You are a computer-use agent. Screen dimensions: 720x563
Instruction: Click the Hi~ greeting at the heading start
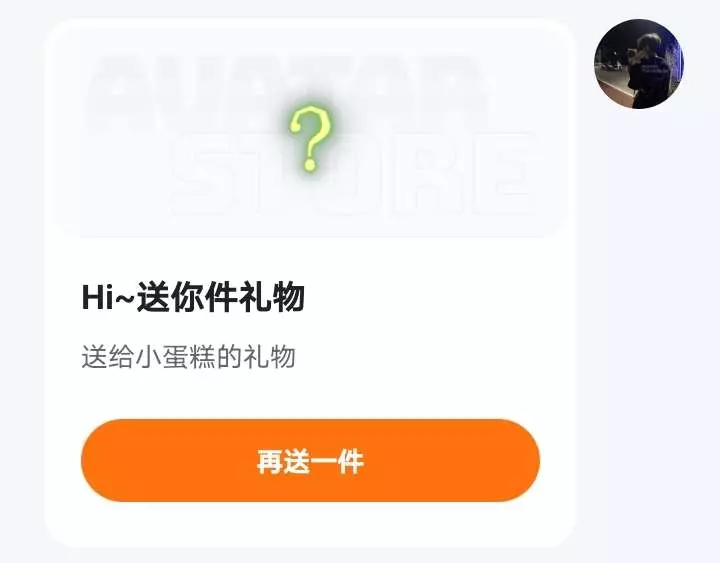108,298
